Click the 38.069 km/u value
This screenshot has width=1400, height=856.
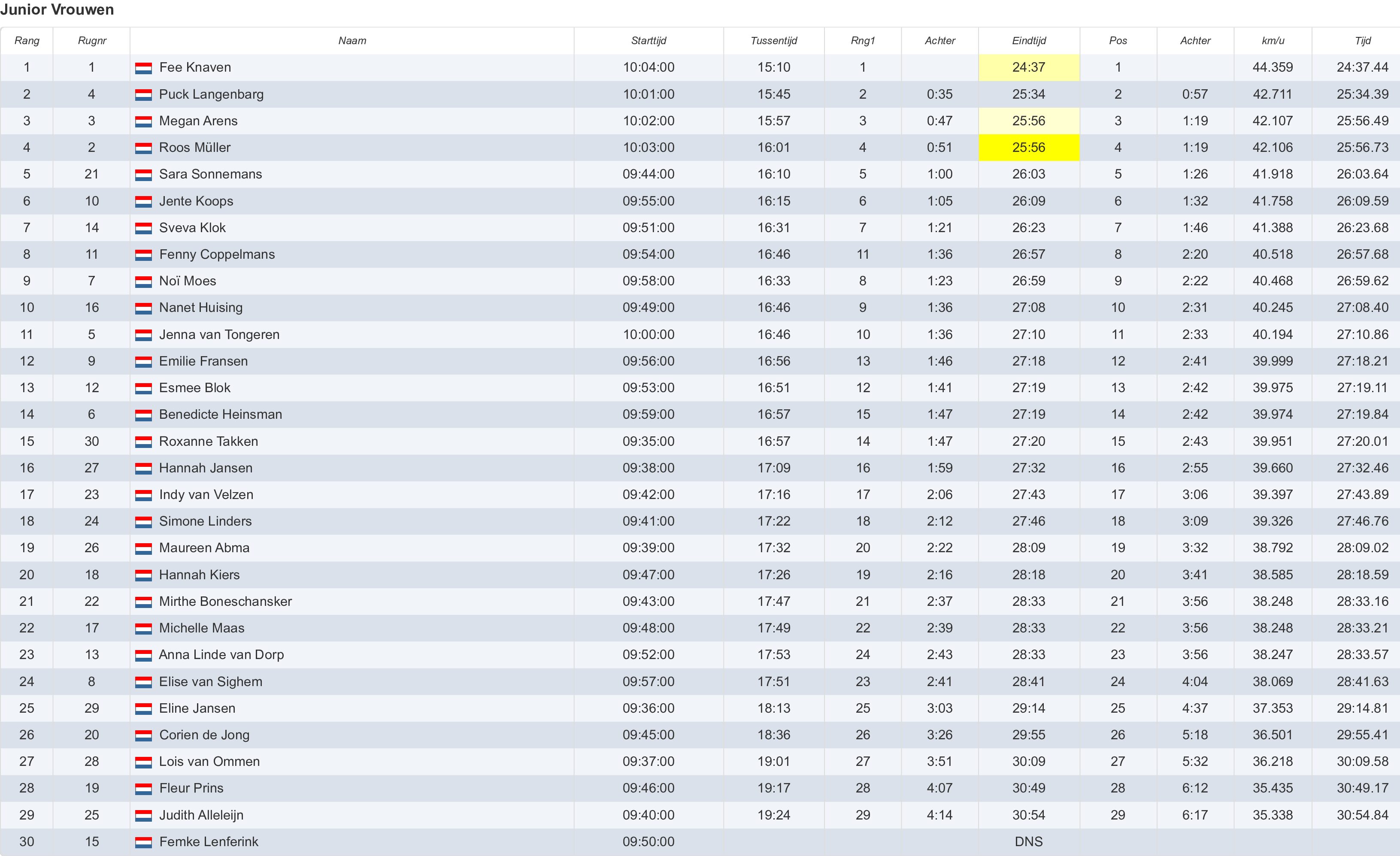(x=1273, y=682)
